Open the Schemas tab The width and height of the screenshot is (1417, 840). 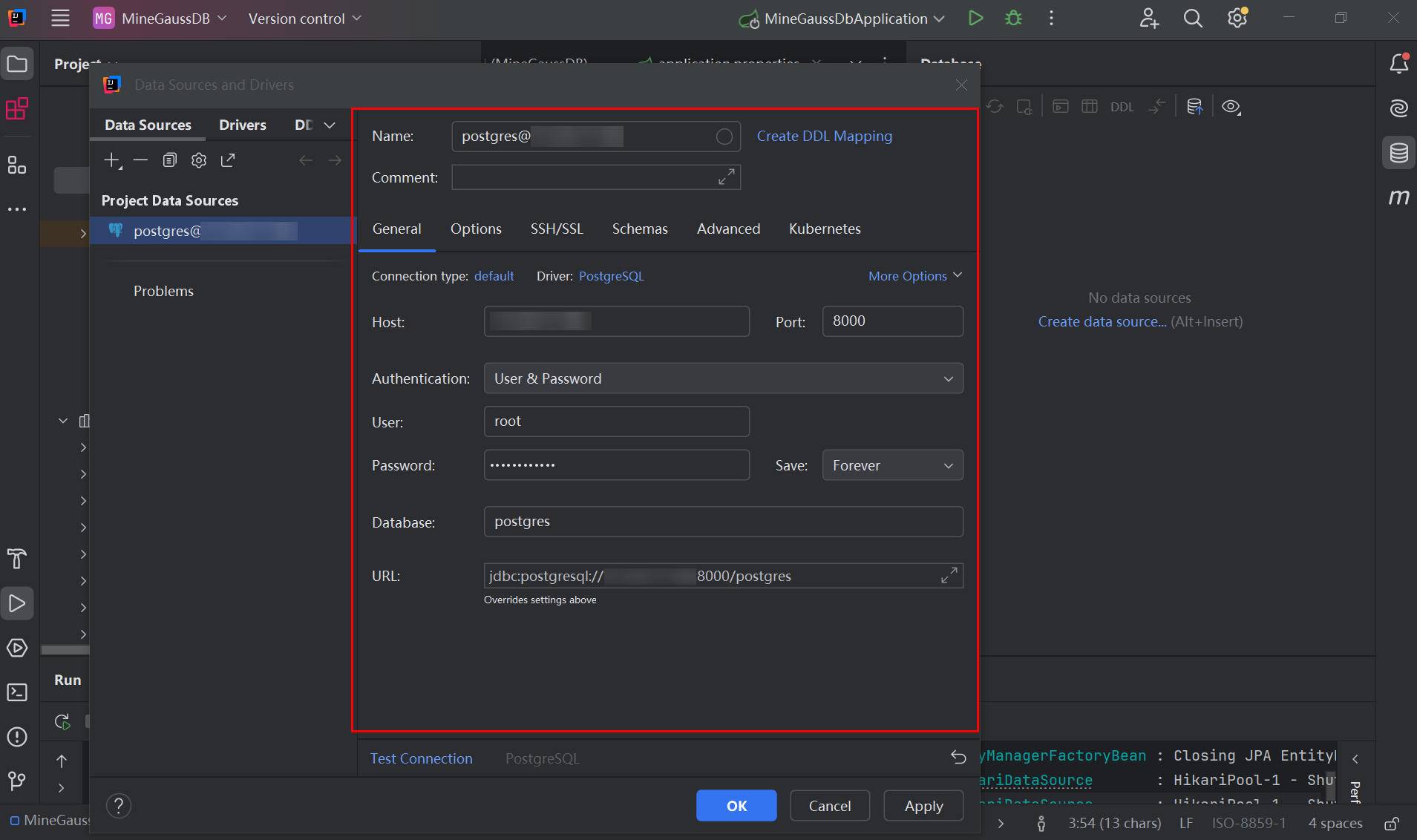[640, 229]
